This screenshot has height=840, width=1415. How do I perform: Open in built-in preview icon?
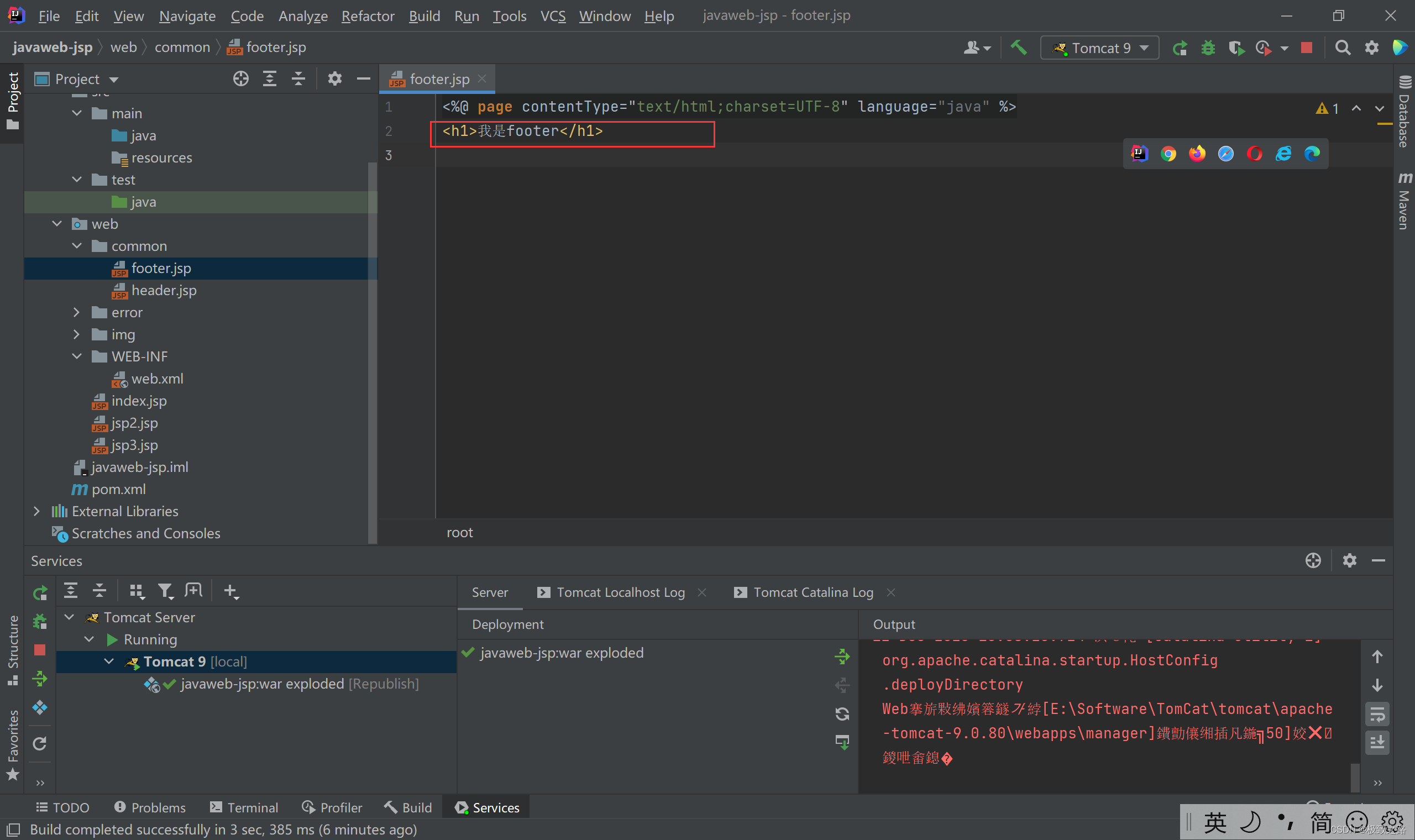pos(1139,154)
